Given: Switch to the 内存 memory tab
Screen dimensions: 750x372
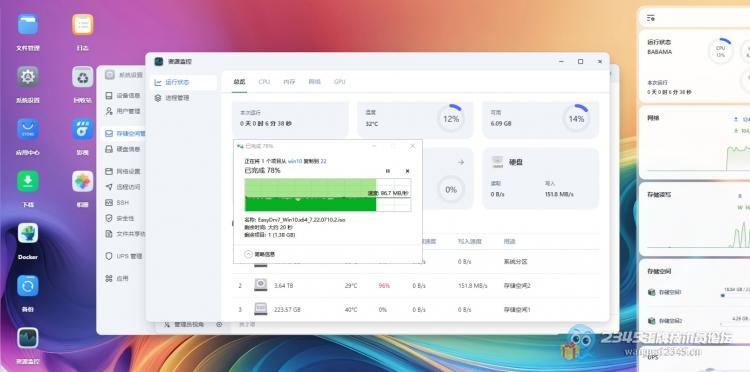Looking at the screenshot, I should point(289,82).
